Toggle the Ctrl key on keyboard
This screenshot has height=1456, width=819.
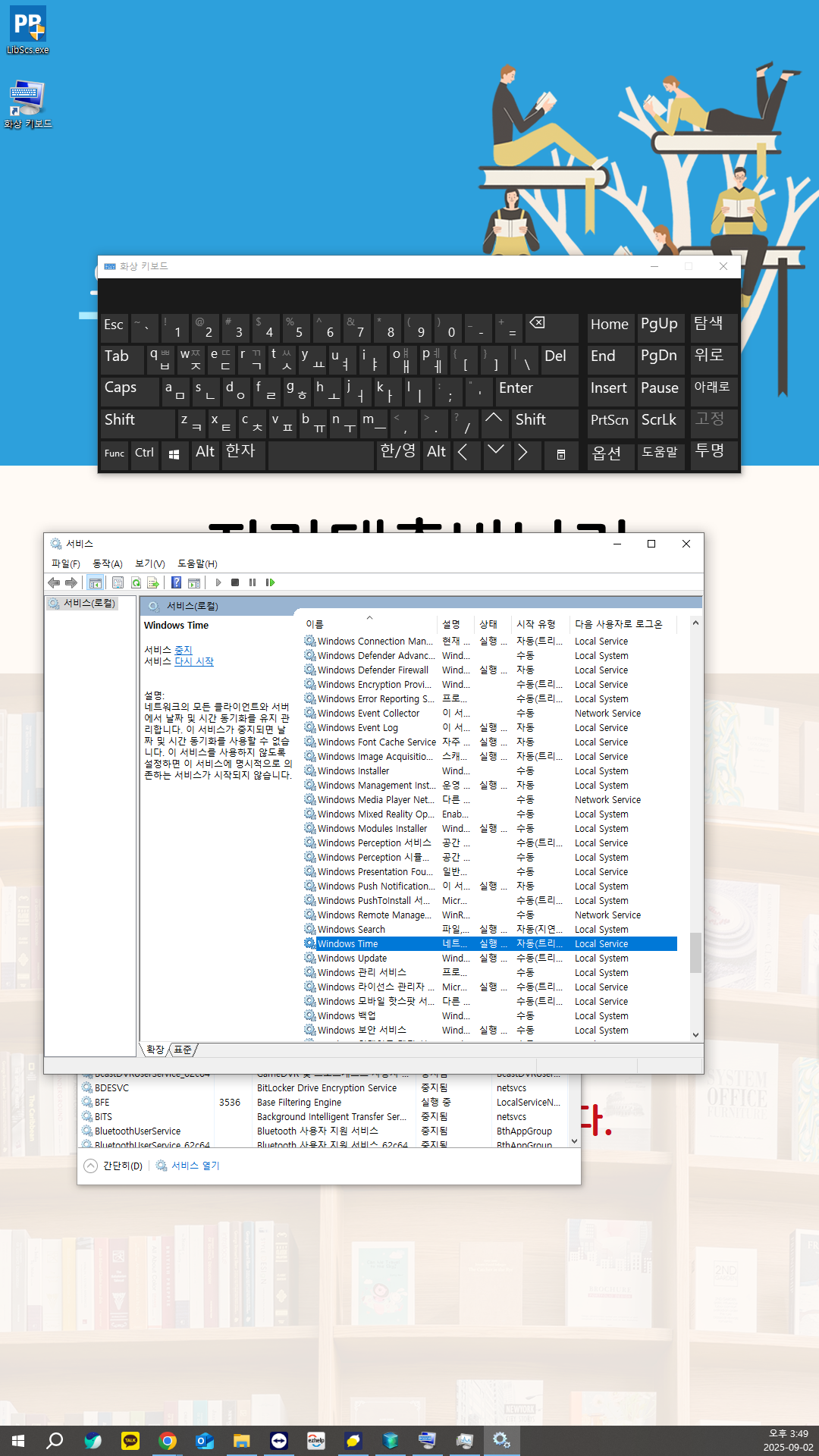(145, 454)
